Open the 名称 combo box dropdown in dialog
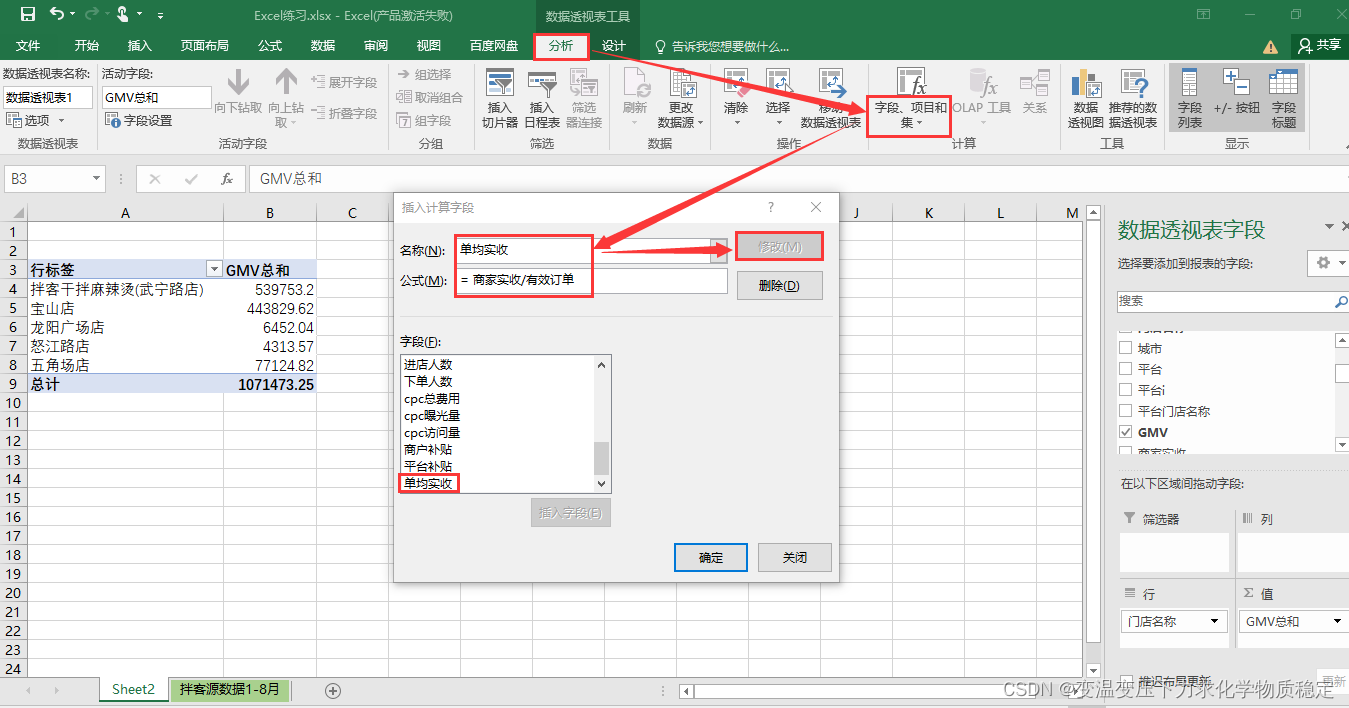Viewport: 1349px width, 708px height. (x=719, y=249)
